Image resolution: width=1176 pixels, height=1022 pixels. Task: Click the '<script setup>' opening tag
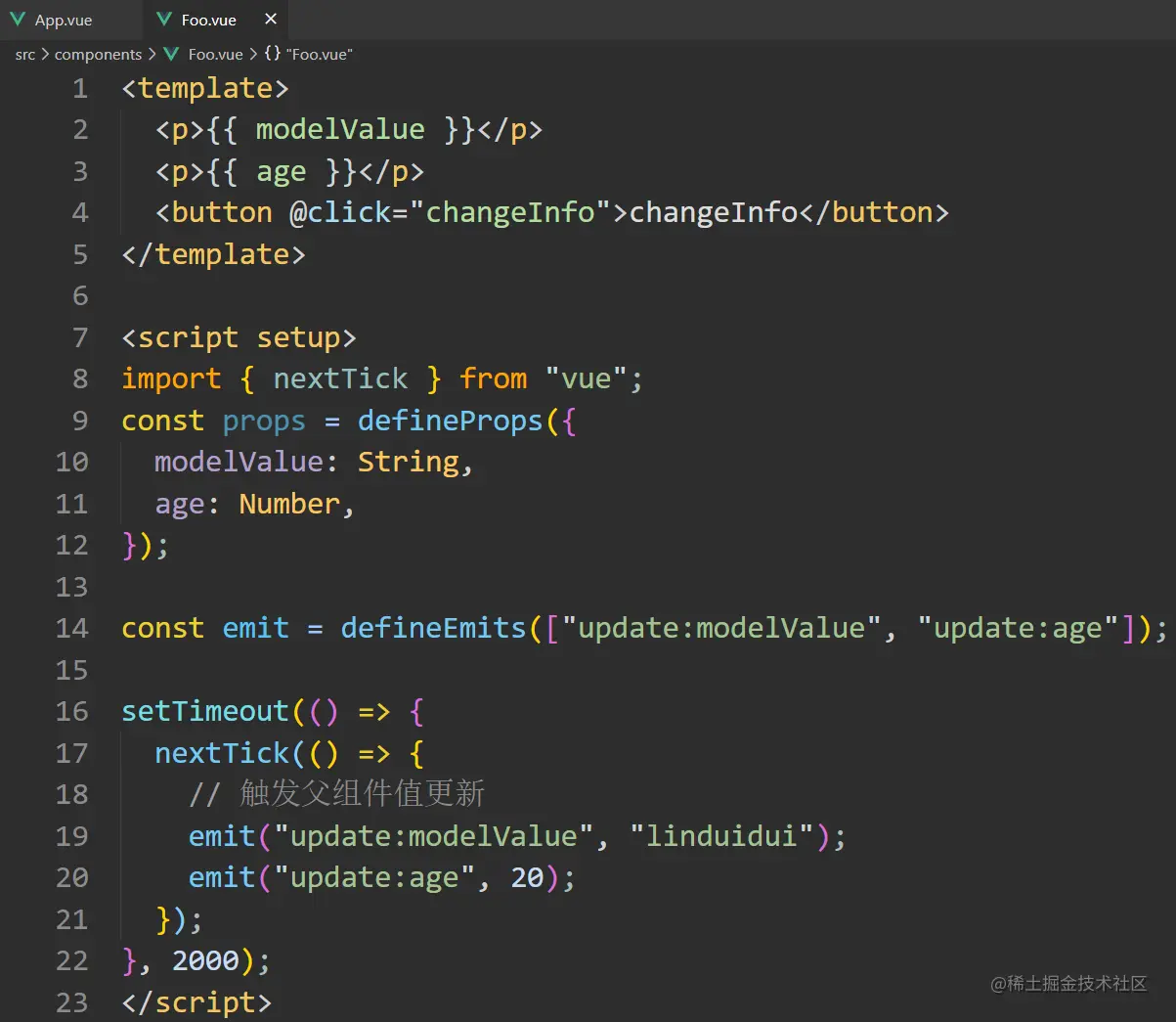click(x=239, y=338)
